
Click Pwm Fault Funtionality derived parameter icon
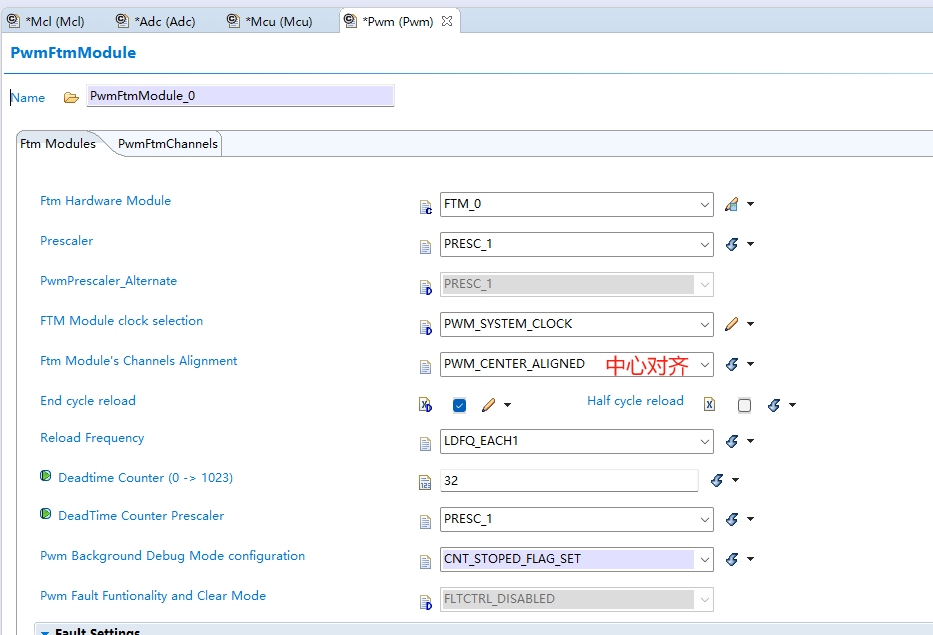425,602
